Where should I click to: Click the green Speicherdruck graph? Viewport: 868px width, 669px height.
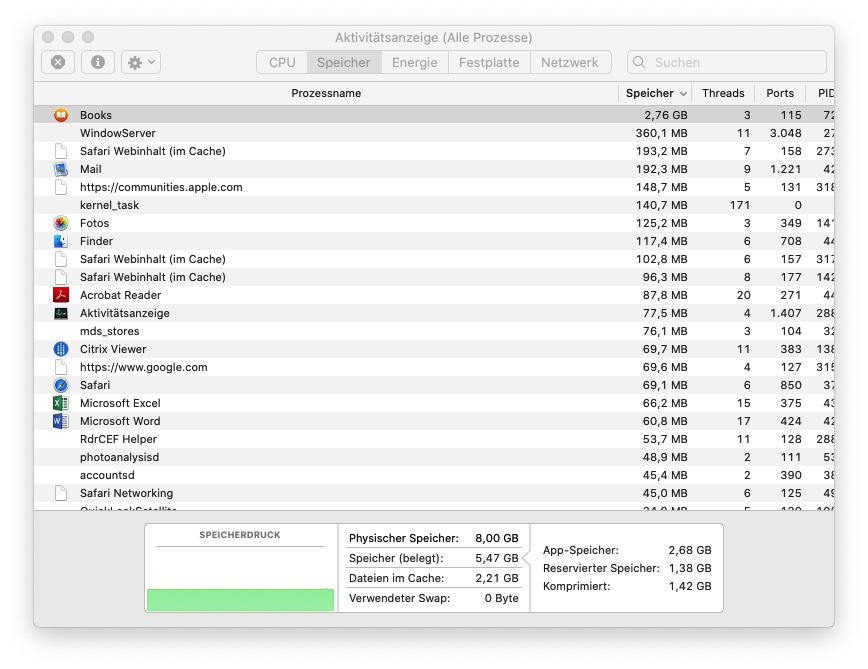click(x=240, y=599)
